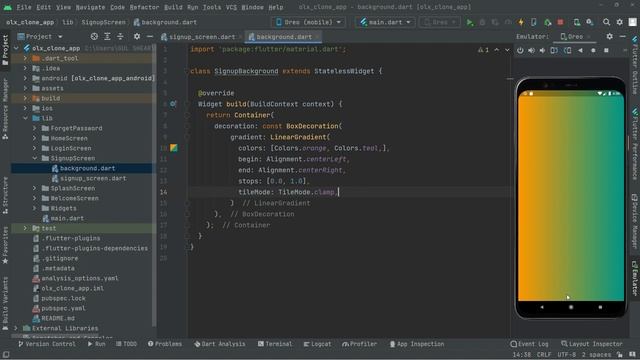640x360 pixels.
Task: Select pubspec.yaml in project tree
Action: pos(63,308)
